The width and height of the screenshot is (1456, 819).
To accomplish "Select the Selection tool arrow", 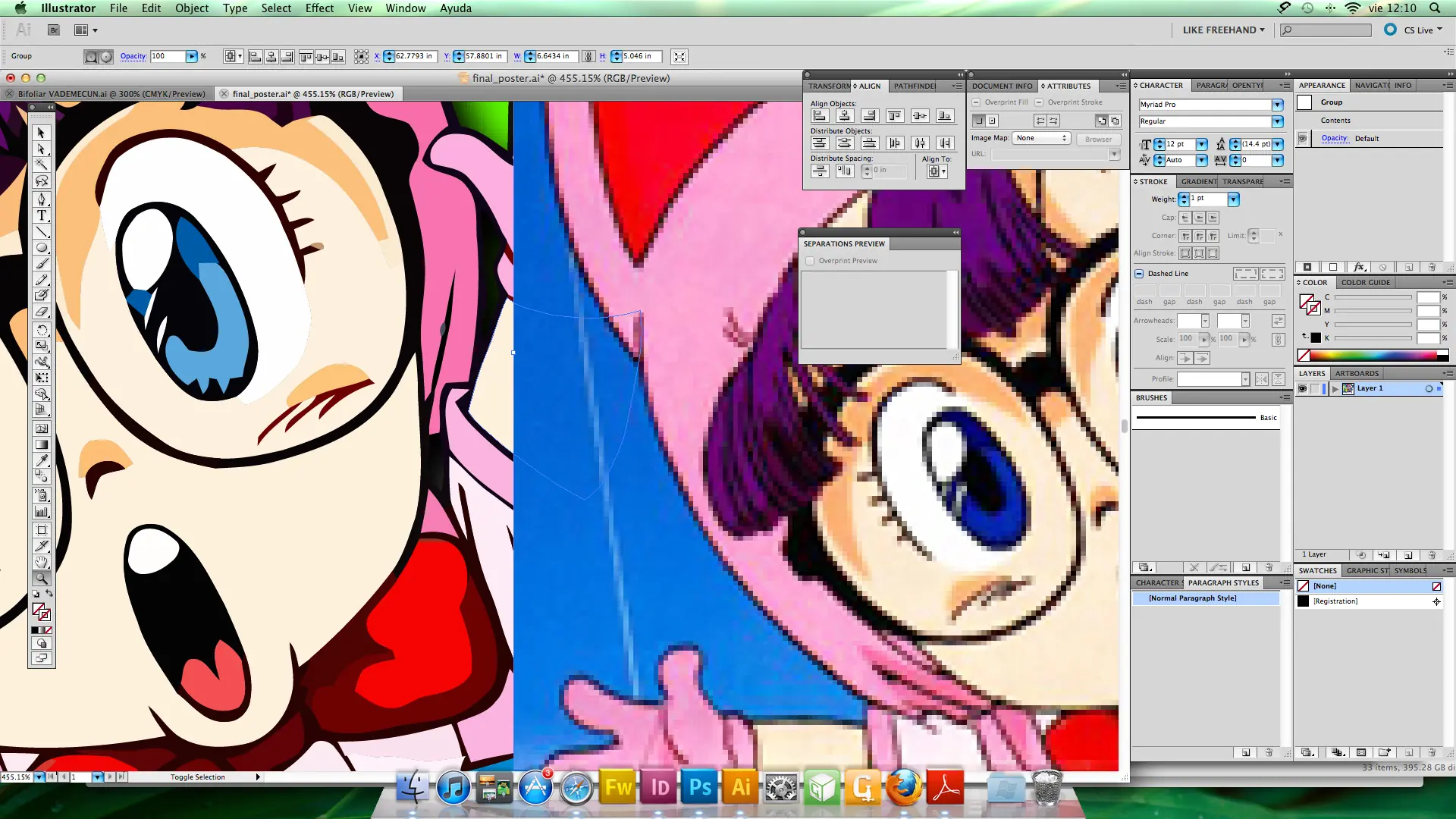I will [x=42, y=133].
